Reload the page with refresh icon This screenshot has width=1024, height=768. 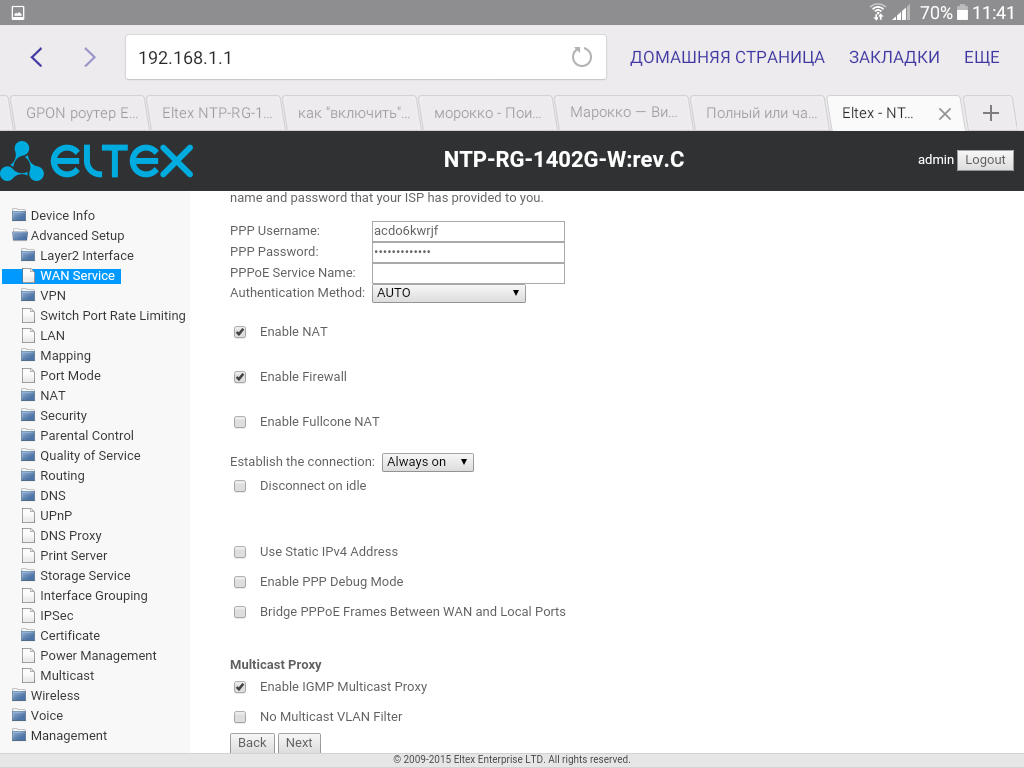581,57
